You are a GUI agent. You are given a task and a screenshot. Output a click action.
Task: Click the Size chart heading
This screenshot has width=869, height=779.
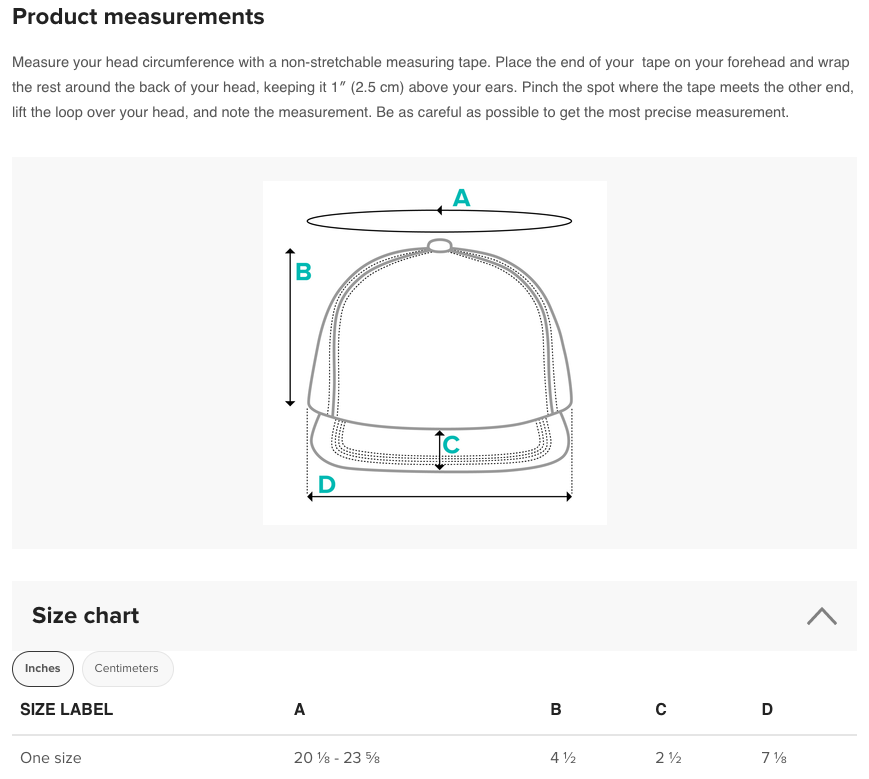point(85,616)
